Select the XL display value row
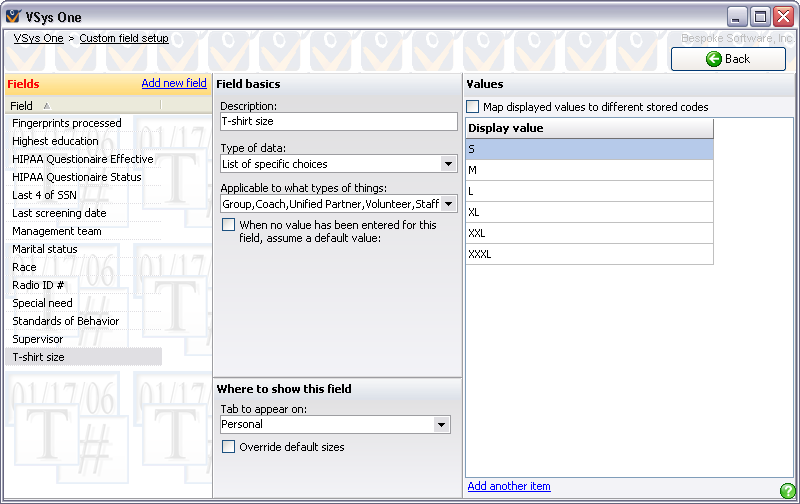Viewport: 800px width, 504px height. click(589, 212)
